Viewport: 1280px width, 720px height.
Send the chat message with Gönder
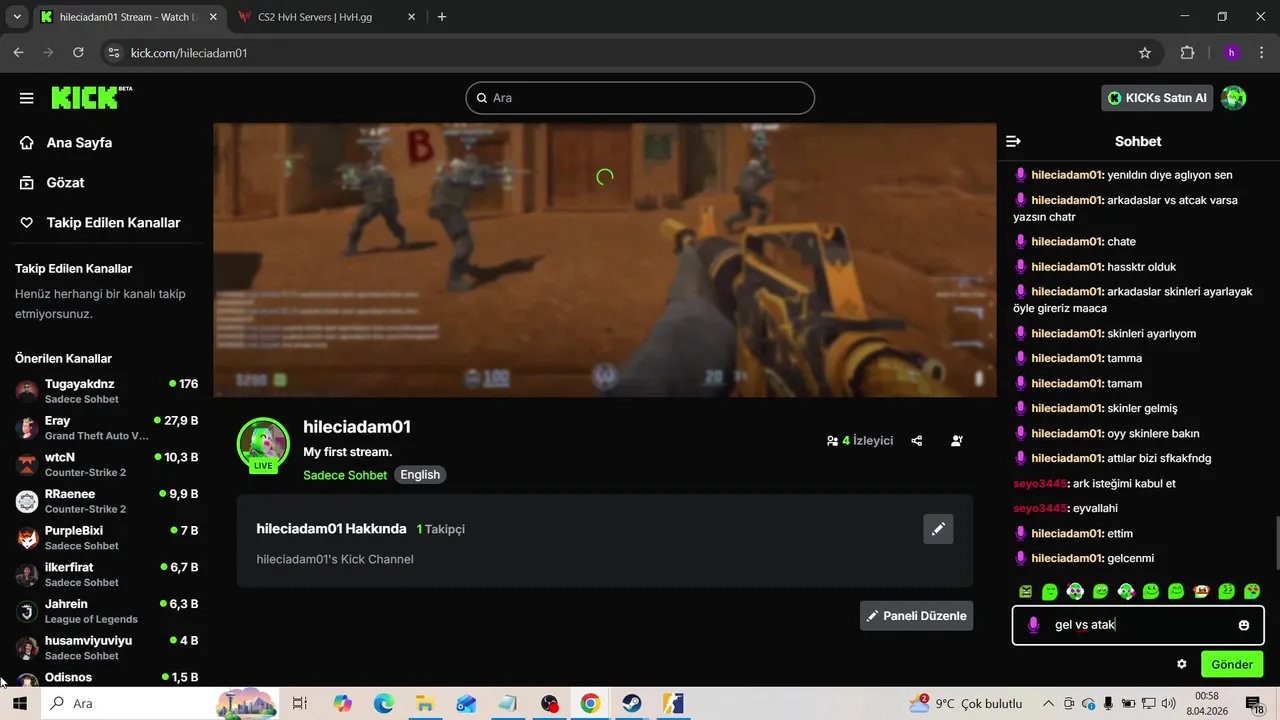coord(1232,664)
